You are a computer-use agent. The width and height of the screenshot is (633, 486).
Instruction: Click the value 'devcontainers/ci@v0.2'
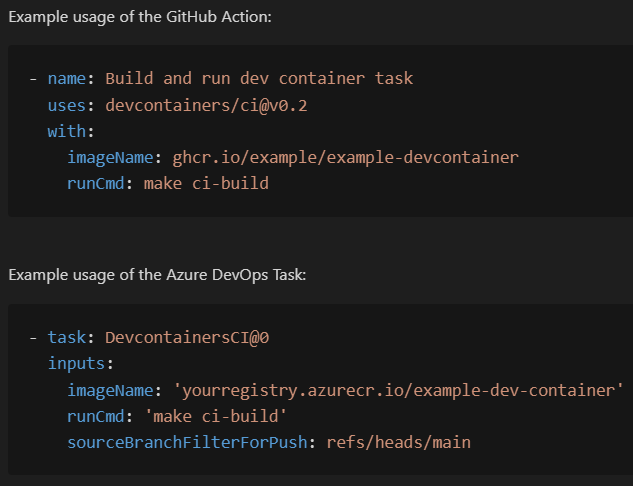tap(206, 105)
